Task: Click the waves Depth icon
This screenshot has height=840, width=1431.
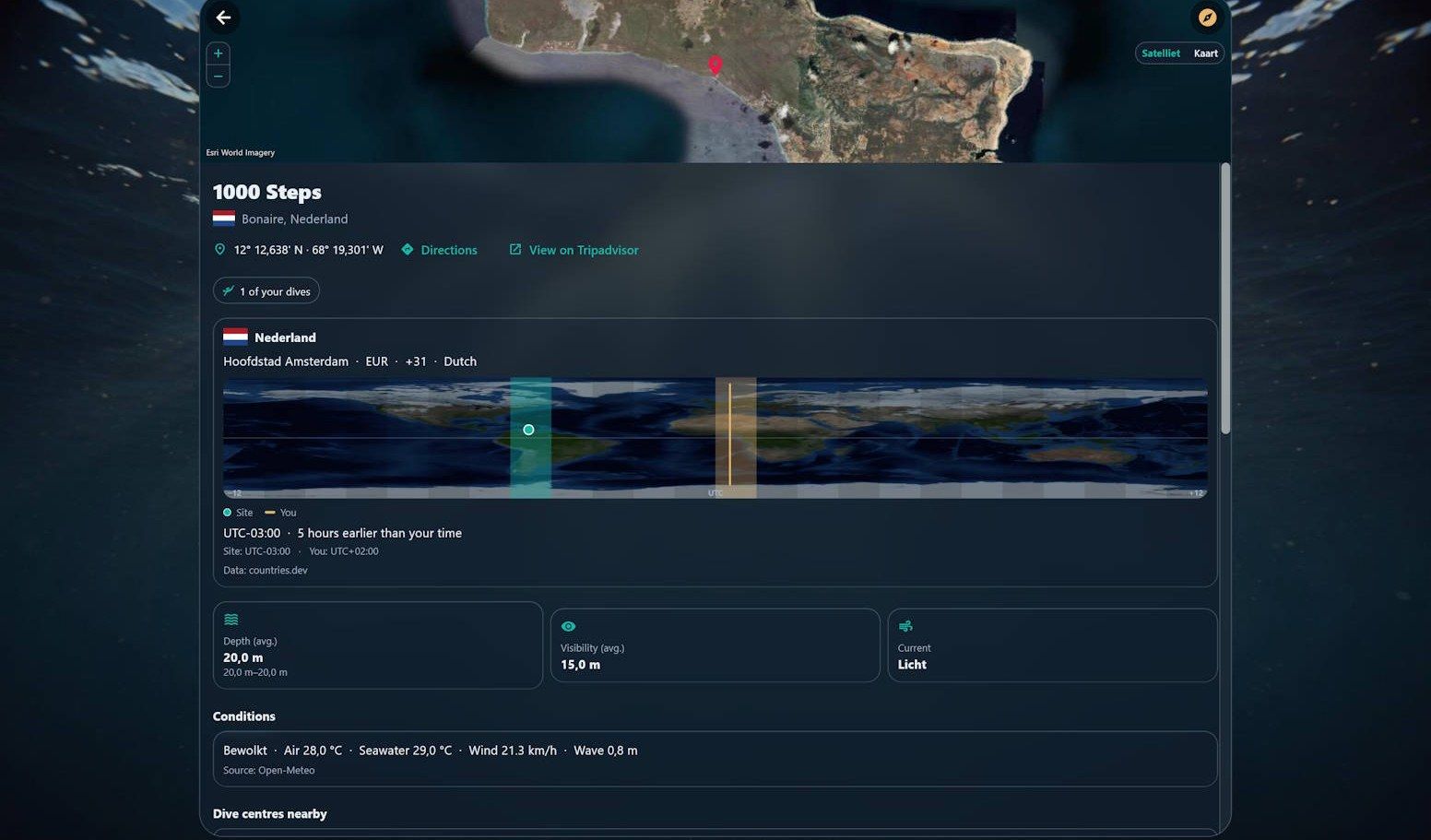Action: click(231, 620)
